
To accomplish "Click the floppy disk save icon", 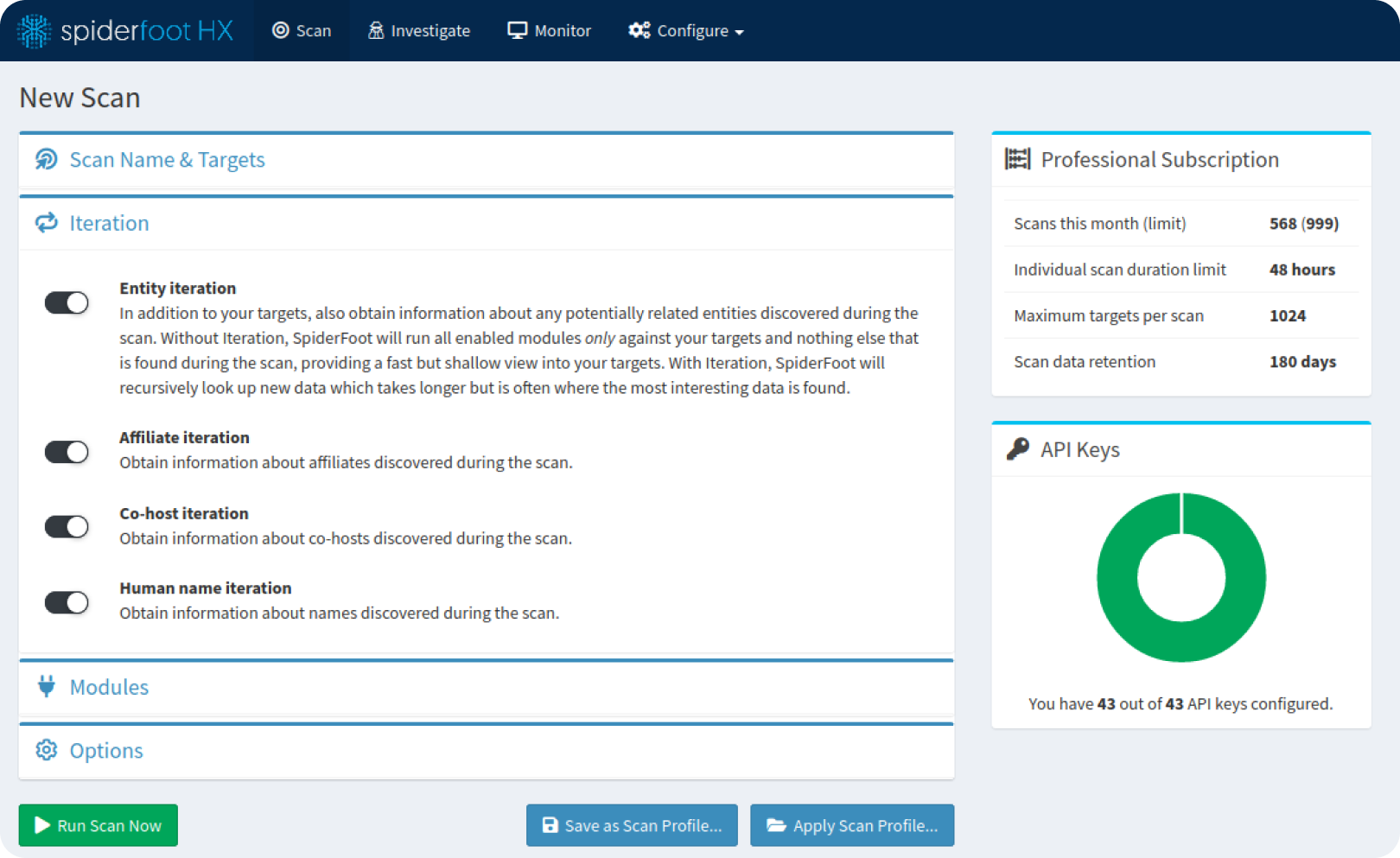I will click(x=550, y=825).
